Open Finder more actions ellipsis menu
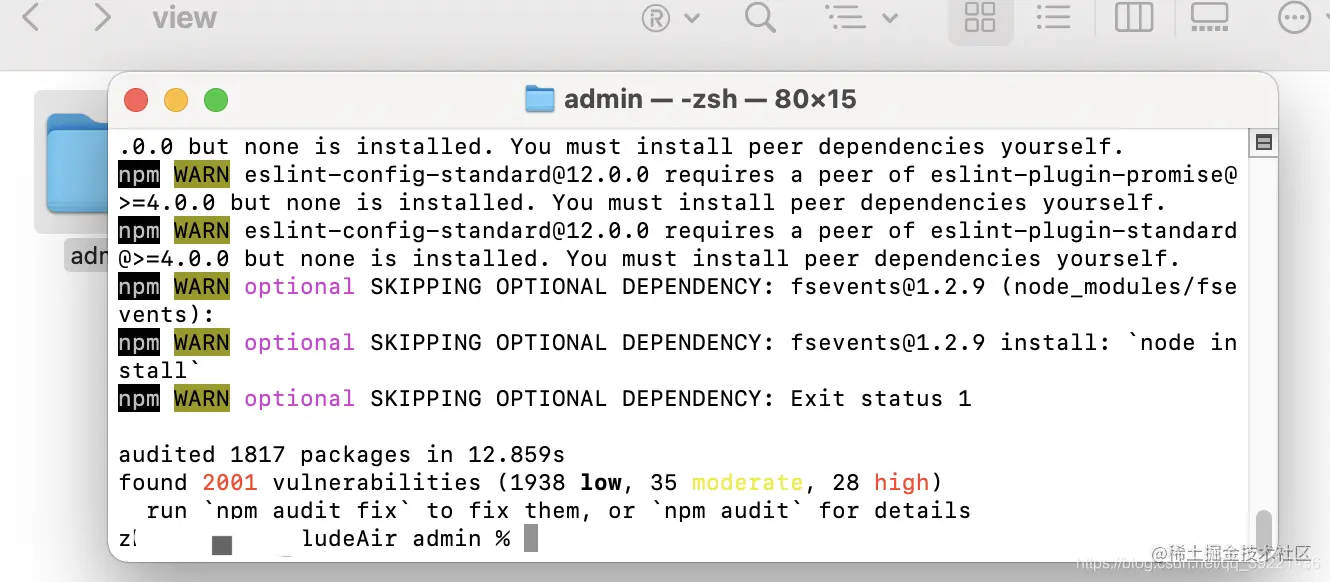This screenshot has width=1330, height=582. pos(1293,18)
